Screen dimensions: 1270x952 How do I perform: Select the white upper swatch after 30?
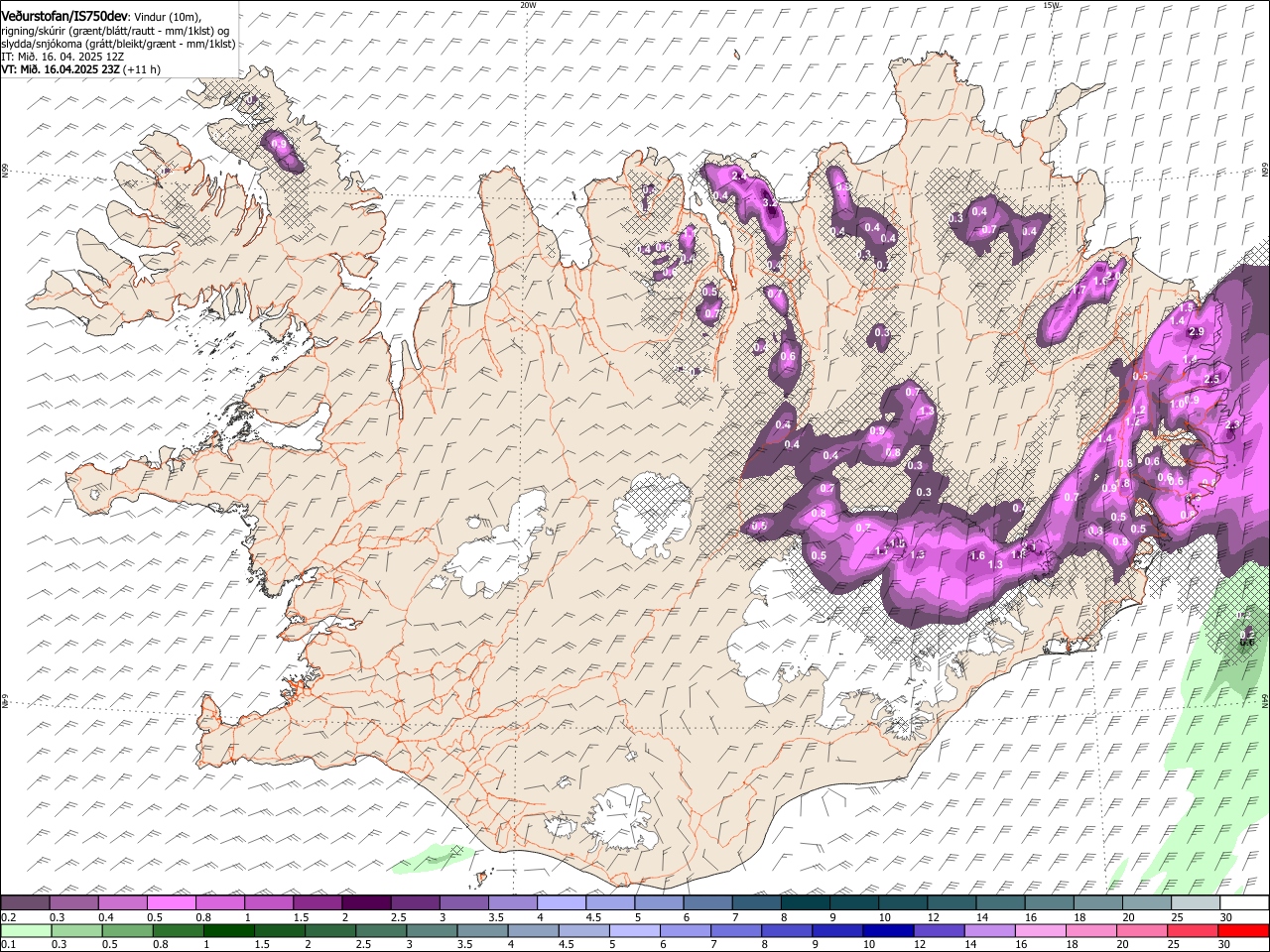[1244, 902]
